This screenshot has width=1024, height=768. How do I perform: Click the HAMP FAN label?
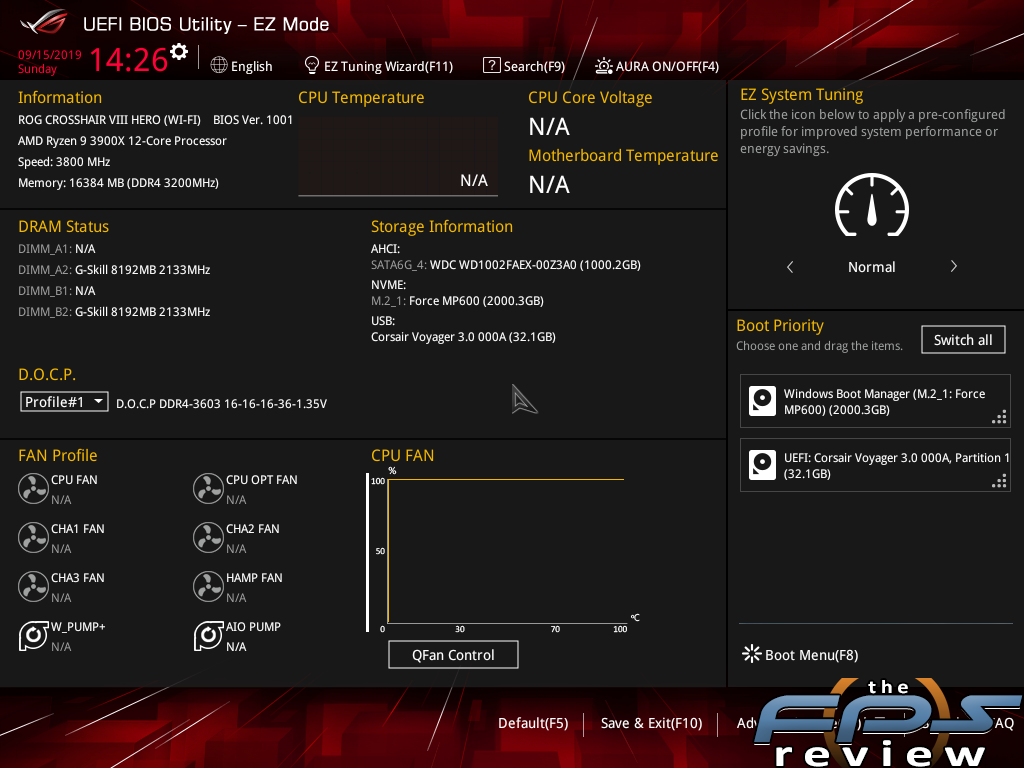(254, 577)
